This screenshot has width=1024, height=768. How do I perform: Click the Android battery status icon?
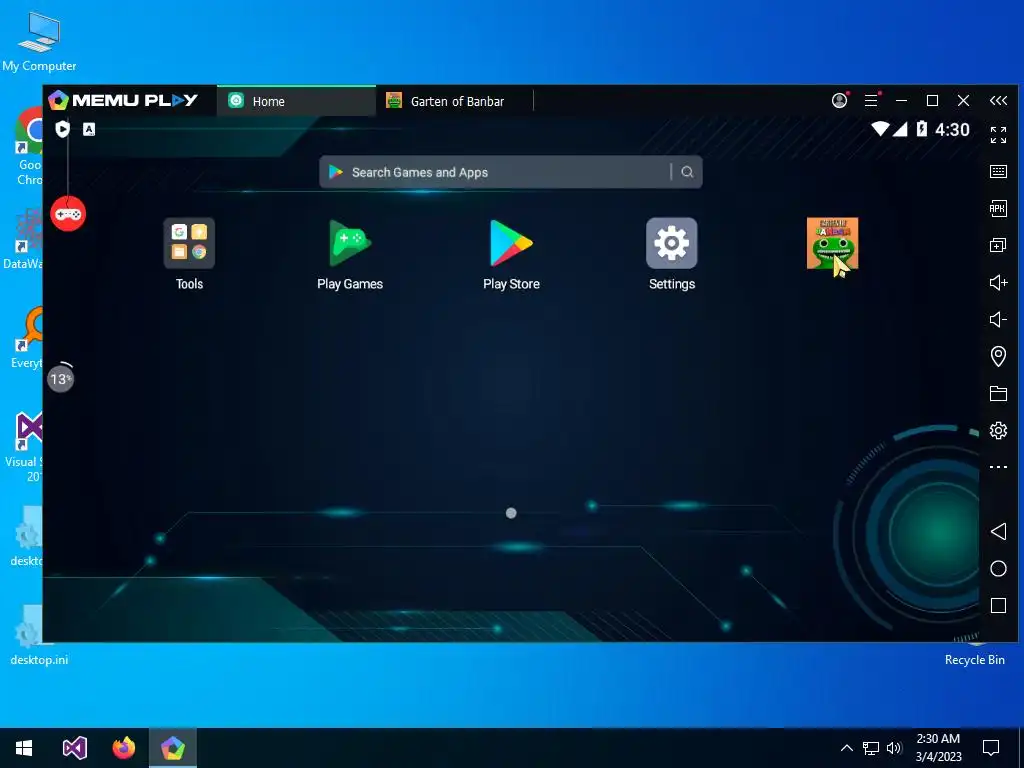(x=921, y=129)
